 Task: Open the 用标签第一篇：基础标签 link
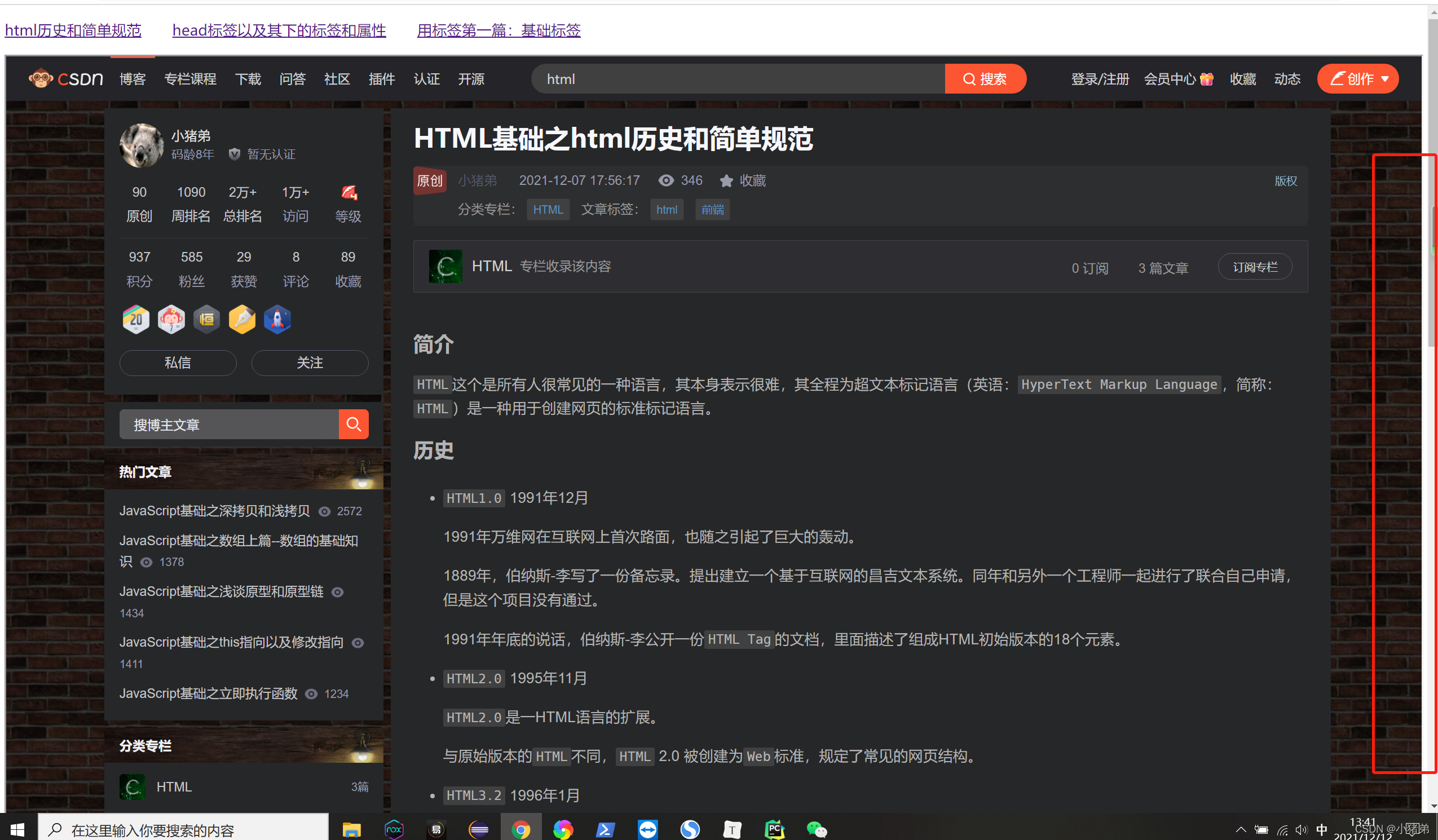pos(499,30)
